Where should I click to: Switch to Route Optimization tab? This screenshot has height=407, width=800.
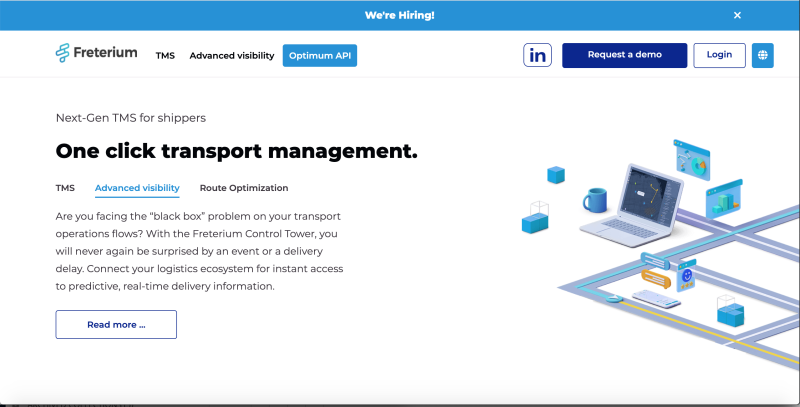click(244, 188)
